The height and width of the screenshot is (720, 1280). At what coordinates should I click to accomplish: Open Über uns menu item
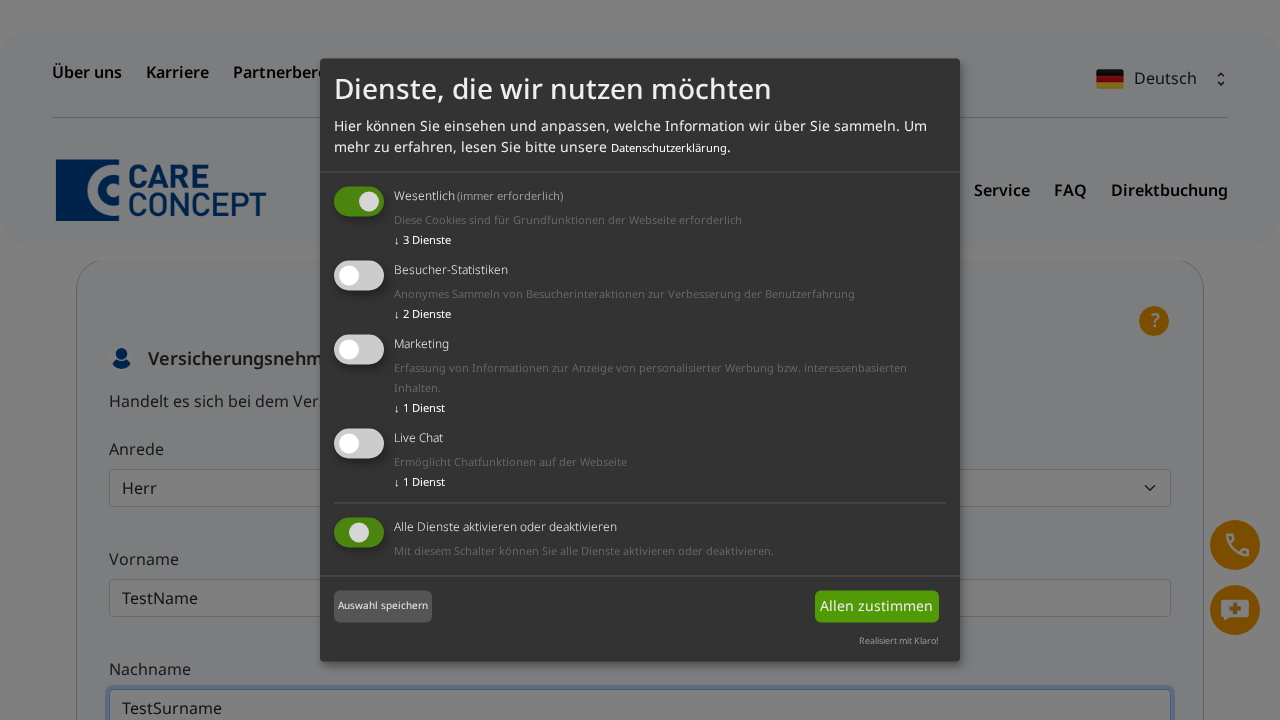(x=87, y=72)
